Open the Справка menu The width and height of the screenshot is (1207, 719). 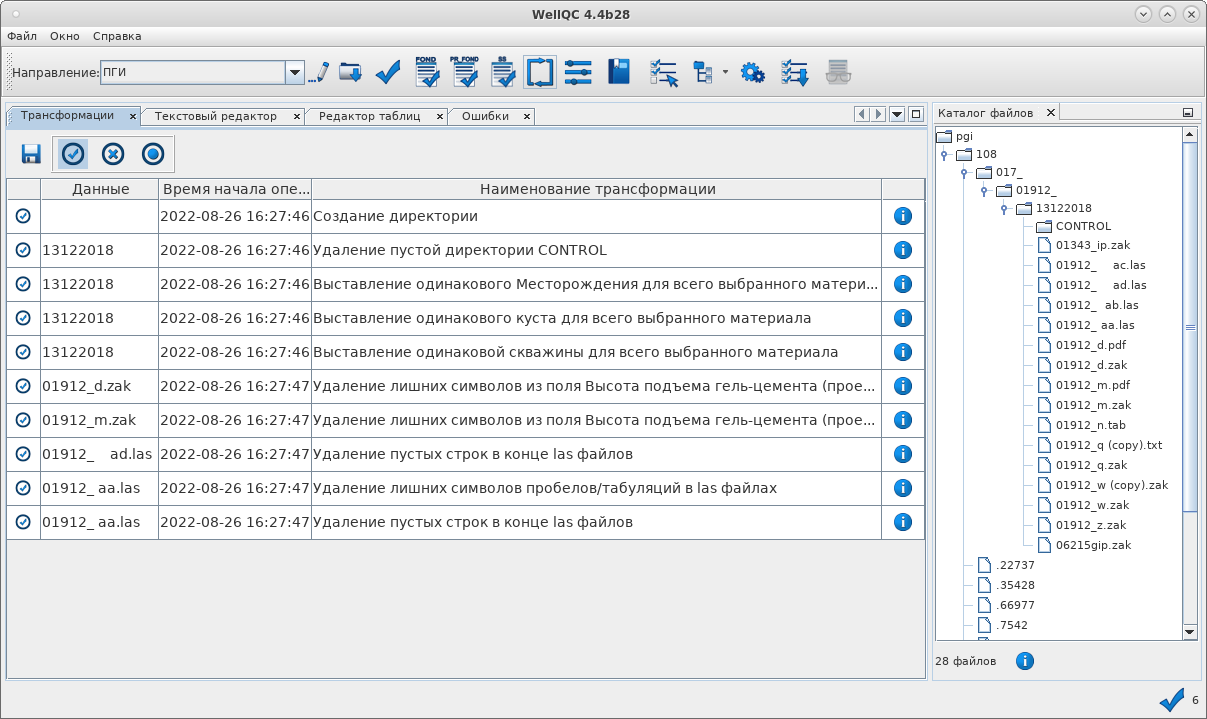click(117, 36)
